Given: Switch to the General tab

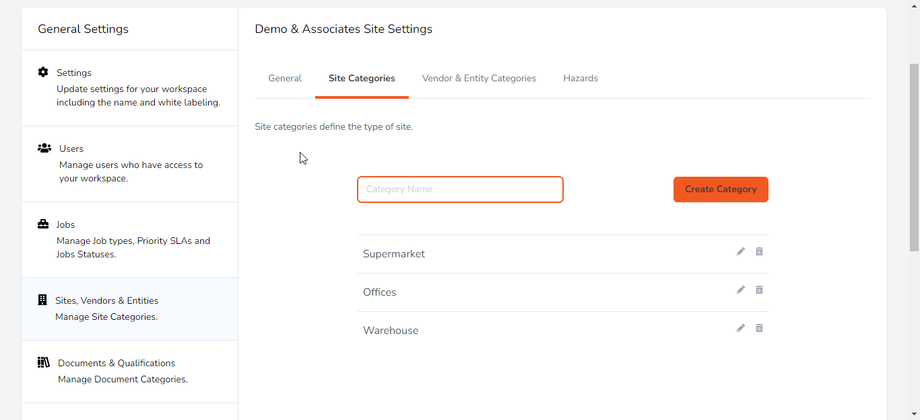Looking at the screenshot, I should pyautogui.click(x=285, y=78).
